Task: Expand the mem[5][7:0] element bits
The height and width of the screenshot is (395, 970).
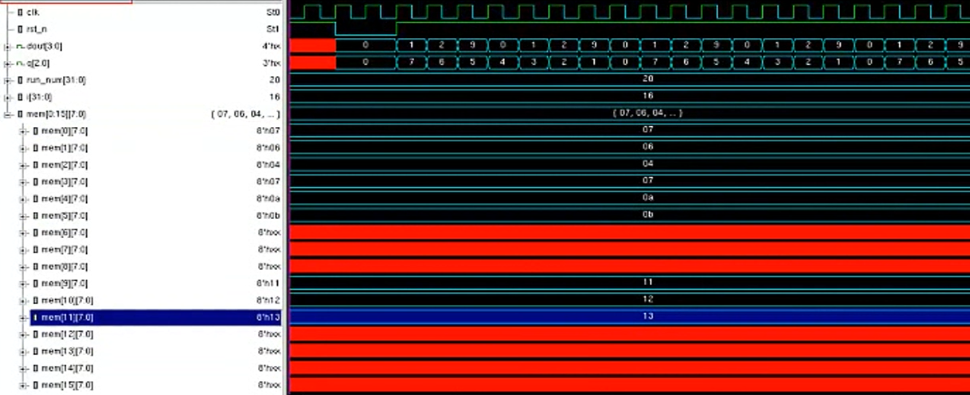Action: click(x=24, y=216)
